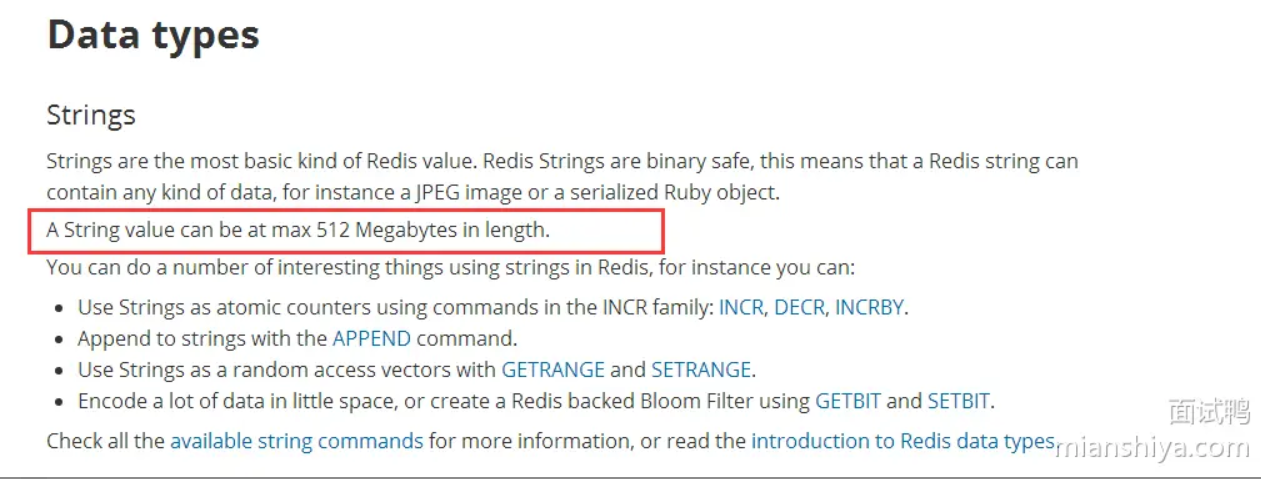This screenshot has width=1261, height=479.
Task: Open the INCR command link
Action: point(741,307)
